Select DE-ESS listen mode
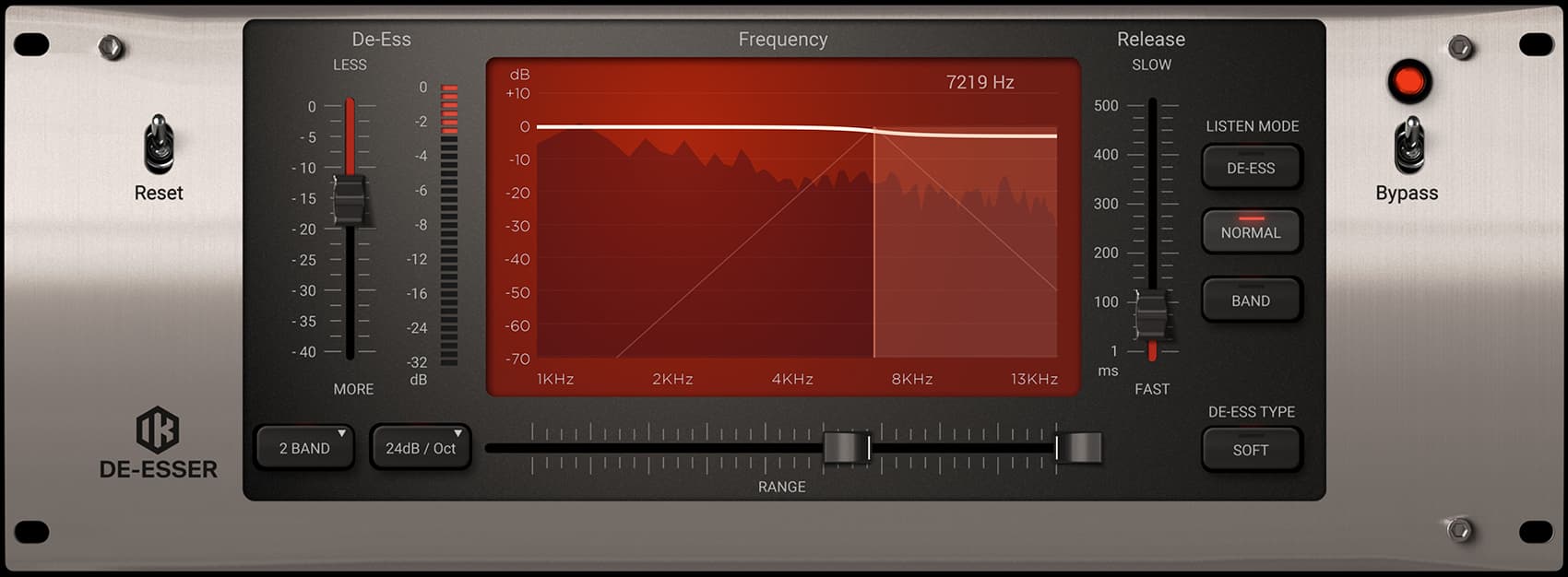Viewport: 1568px width, 577px height. click(1251, 168)
